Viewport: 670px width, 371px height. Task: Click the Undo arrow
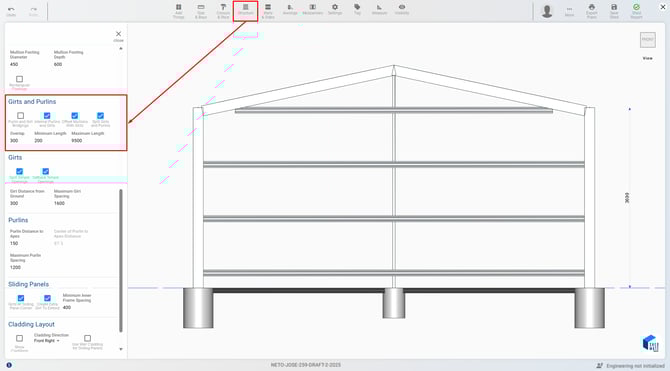[11, 11]
